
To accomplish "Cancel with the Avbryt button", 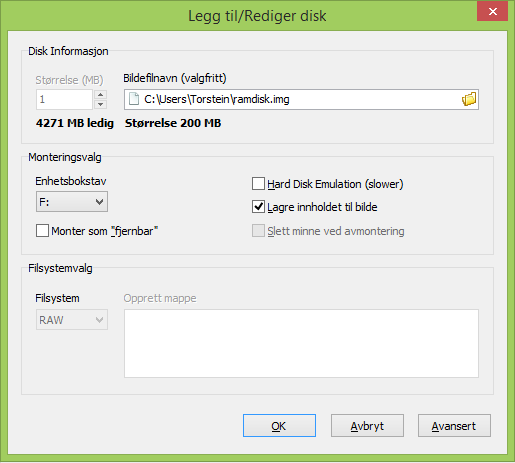I will click(x=367, y=426).
